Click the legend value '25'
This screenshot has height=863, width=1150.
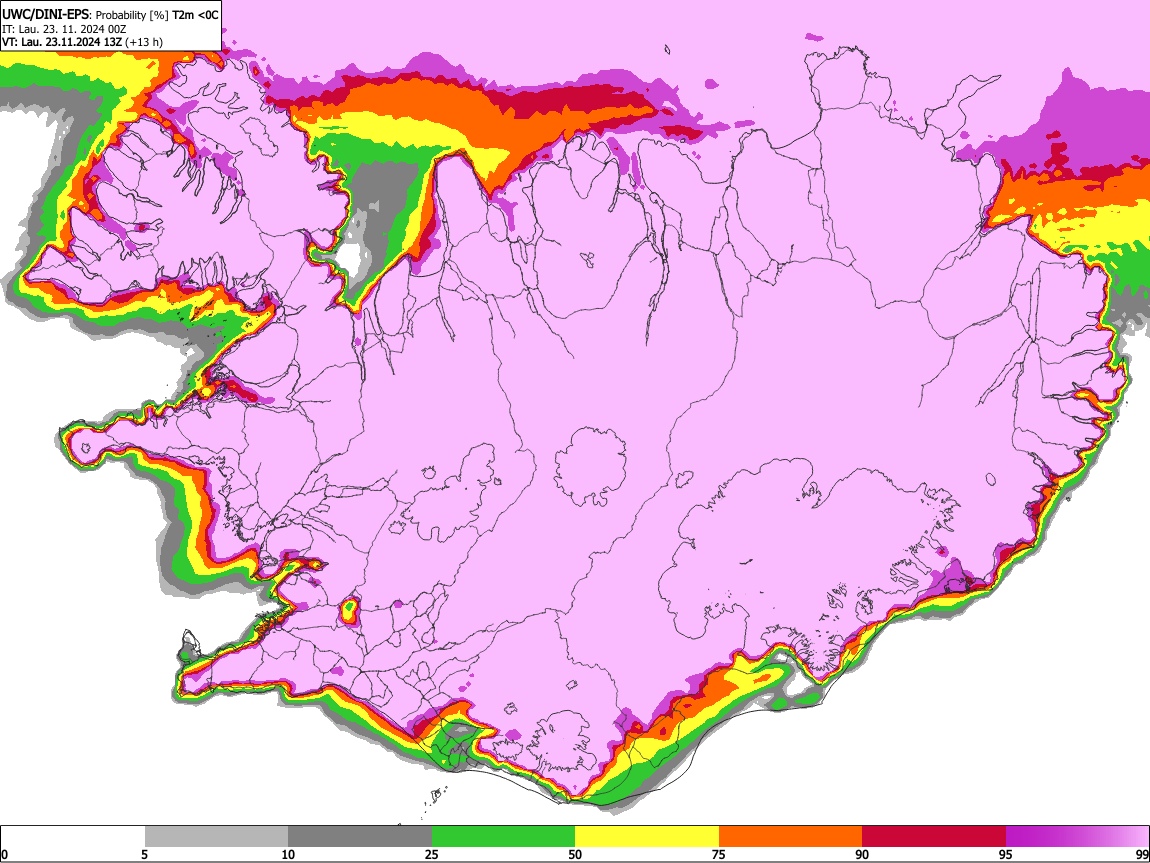coord(432,854)
